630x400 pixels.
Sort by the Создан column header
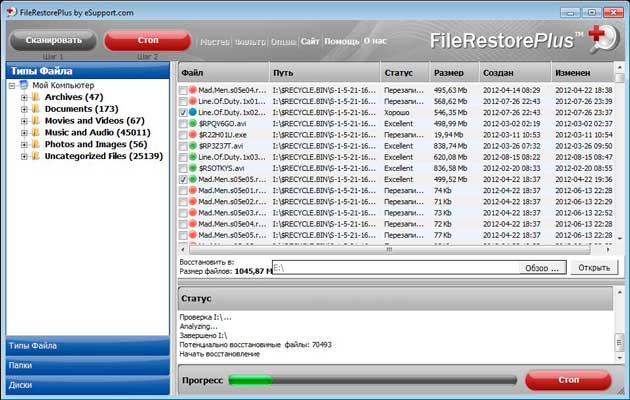point(515,73)
